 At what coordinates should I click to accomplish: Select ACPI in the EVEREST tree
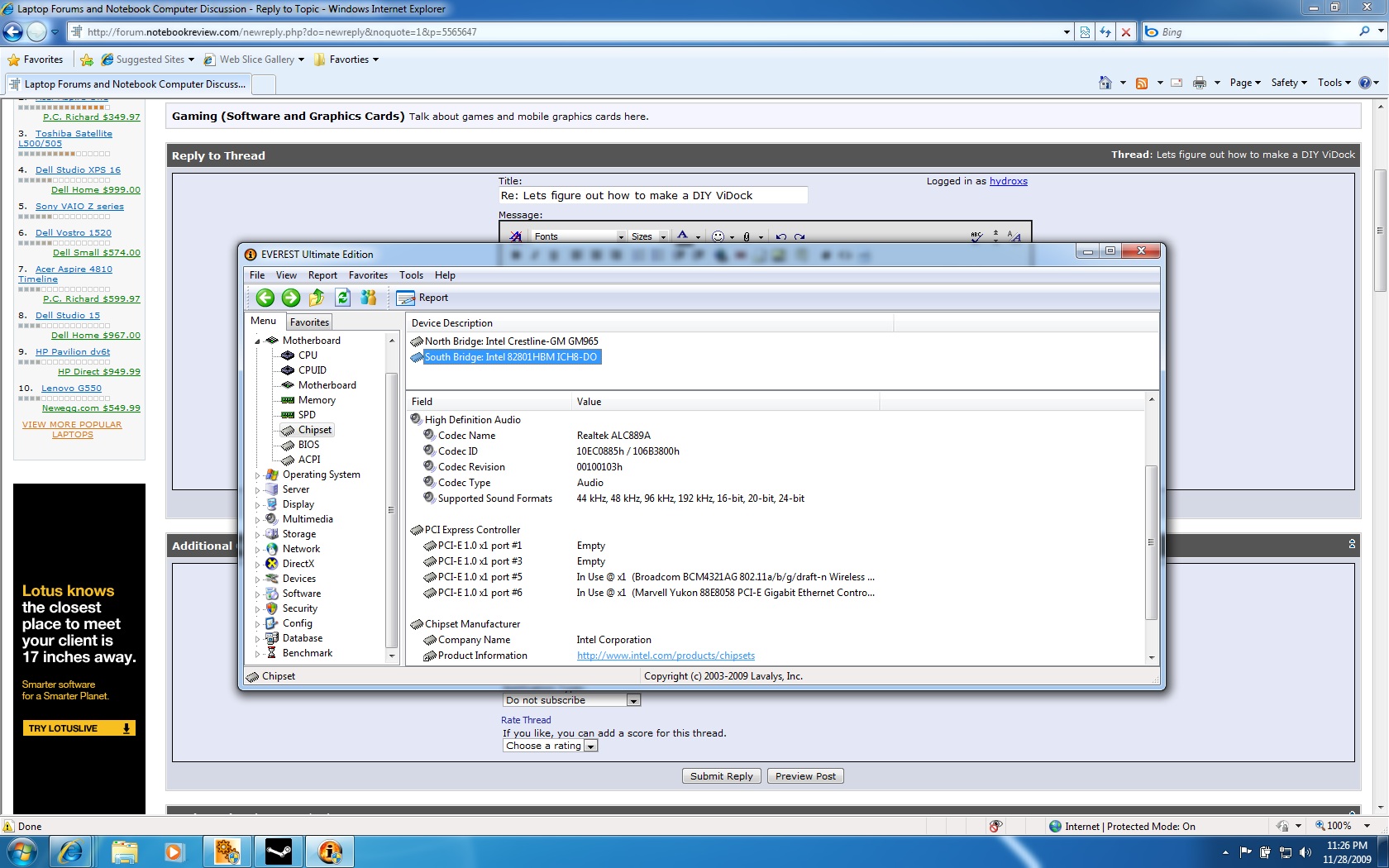coord(309,460)
